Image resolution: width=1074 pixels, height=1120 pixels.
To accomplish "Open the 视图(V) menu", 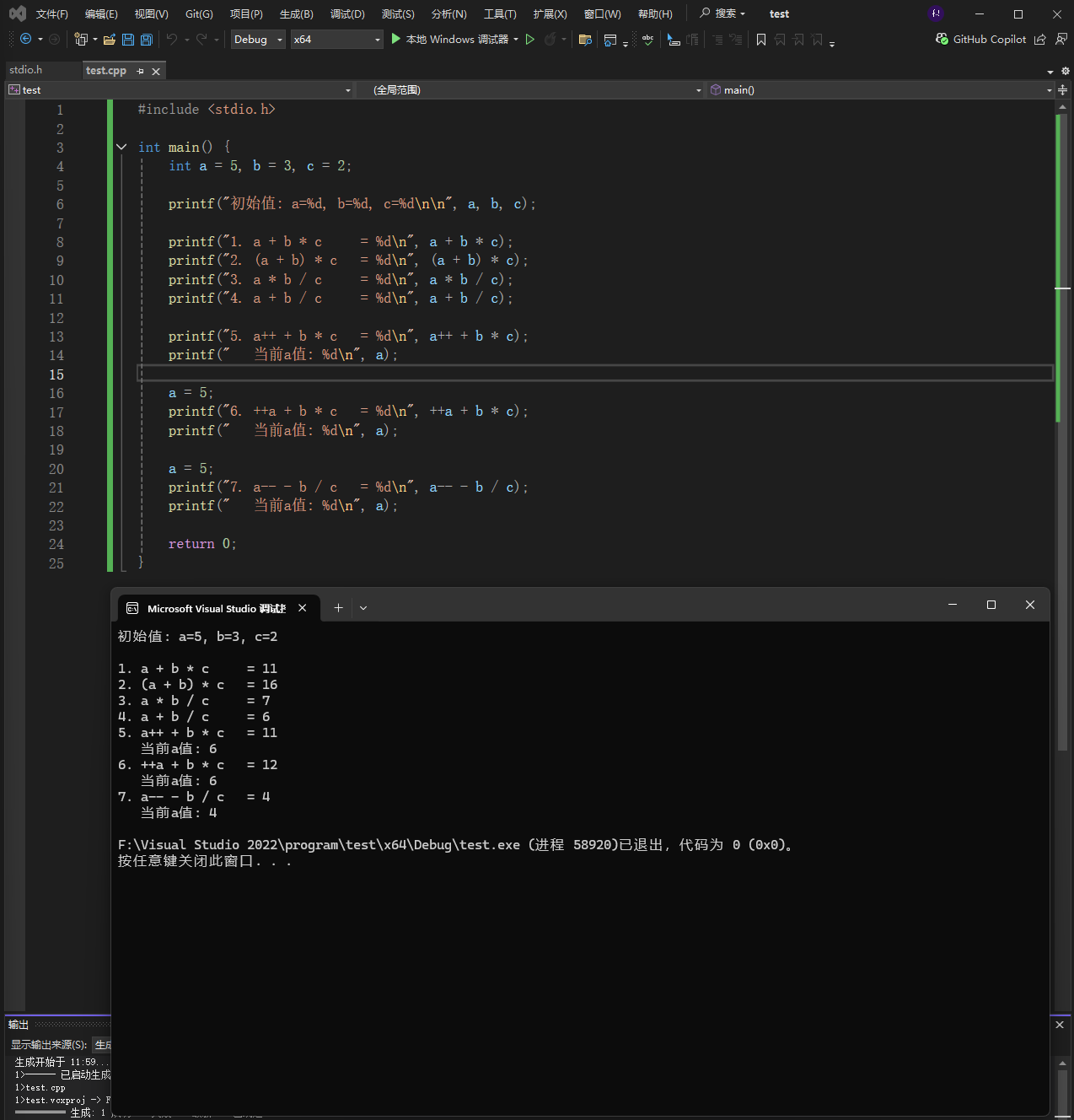I will pos(152,13).
